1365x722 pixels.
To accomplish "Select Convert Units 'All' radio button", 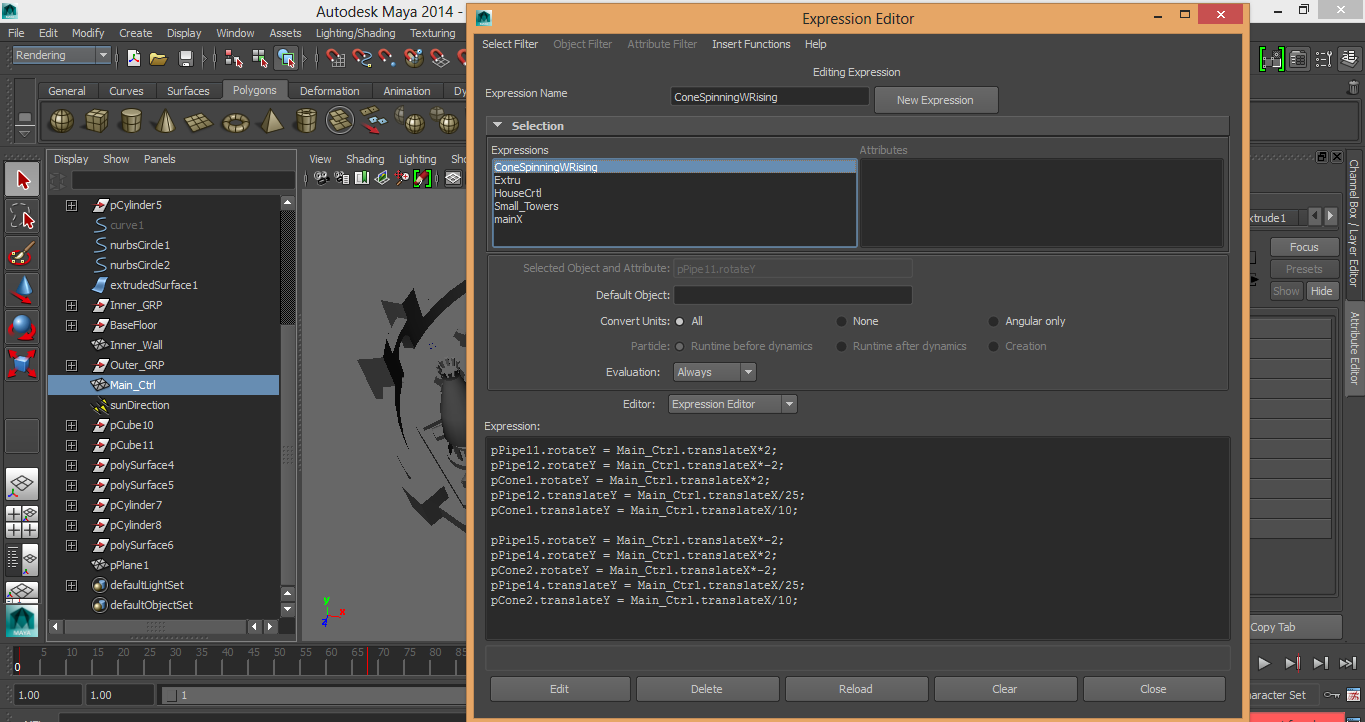I will 680,322.
